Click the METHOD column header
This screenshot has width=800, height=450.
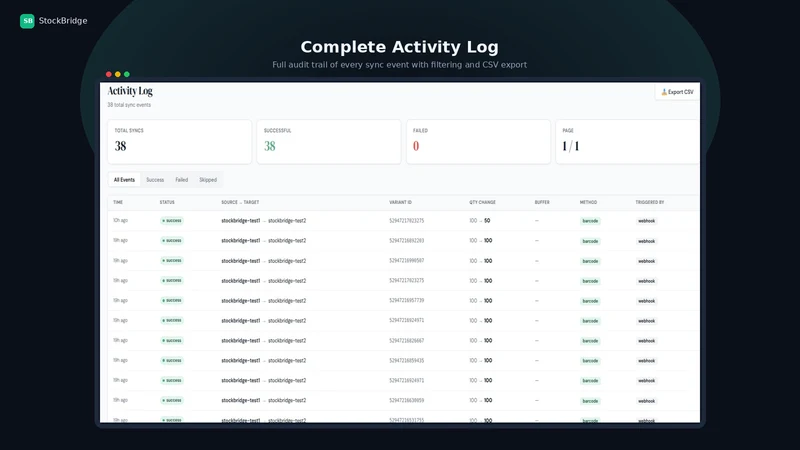point(588,203)
